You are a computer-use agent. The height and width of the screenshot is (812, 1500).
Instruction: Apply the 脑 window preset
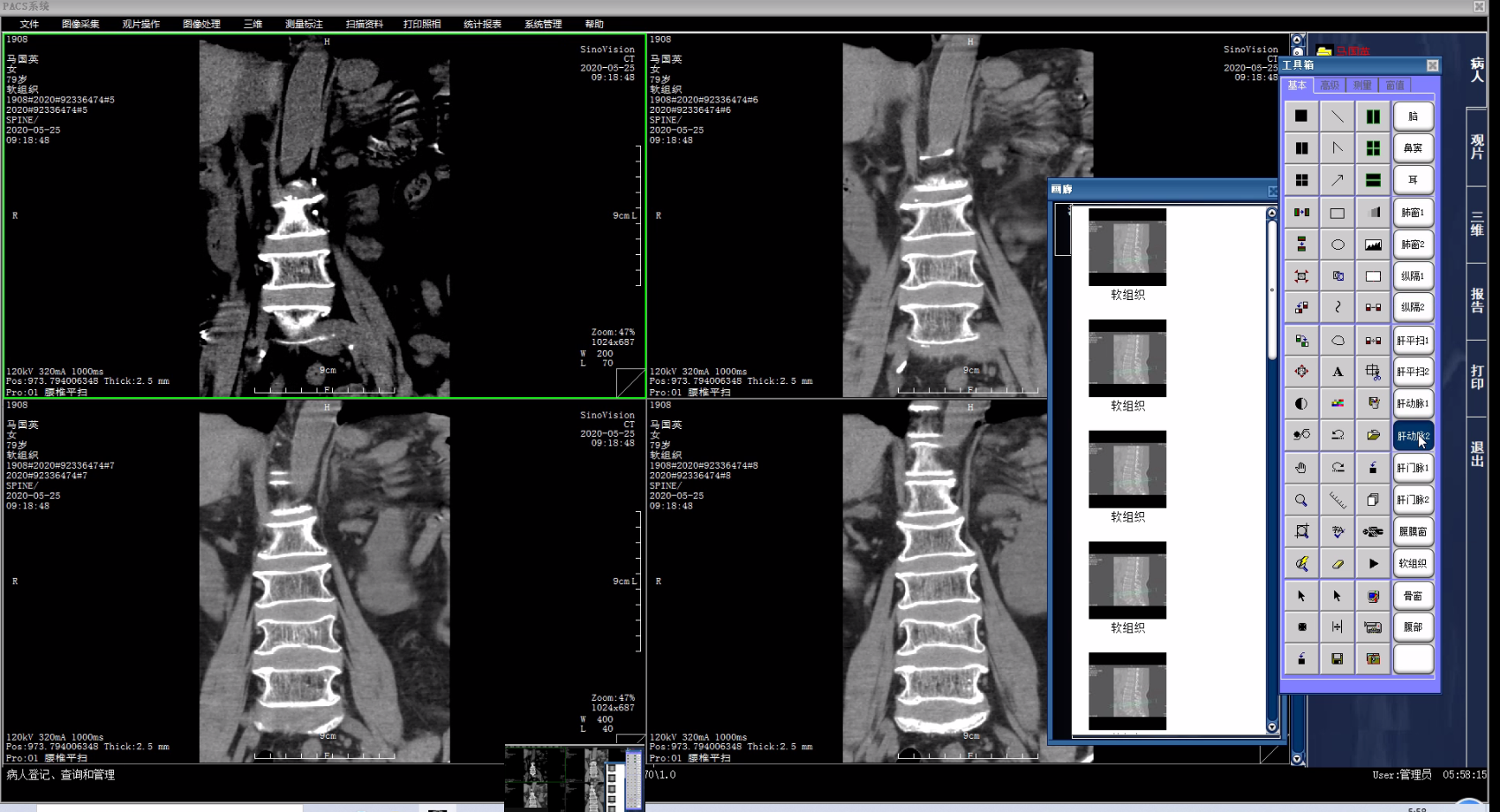tap(1413, 117)
